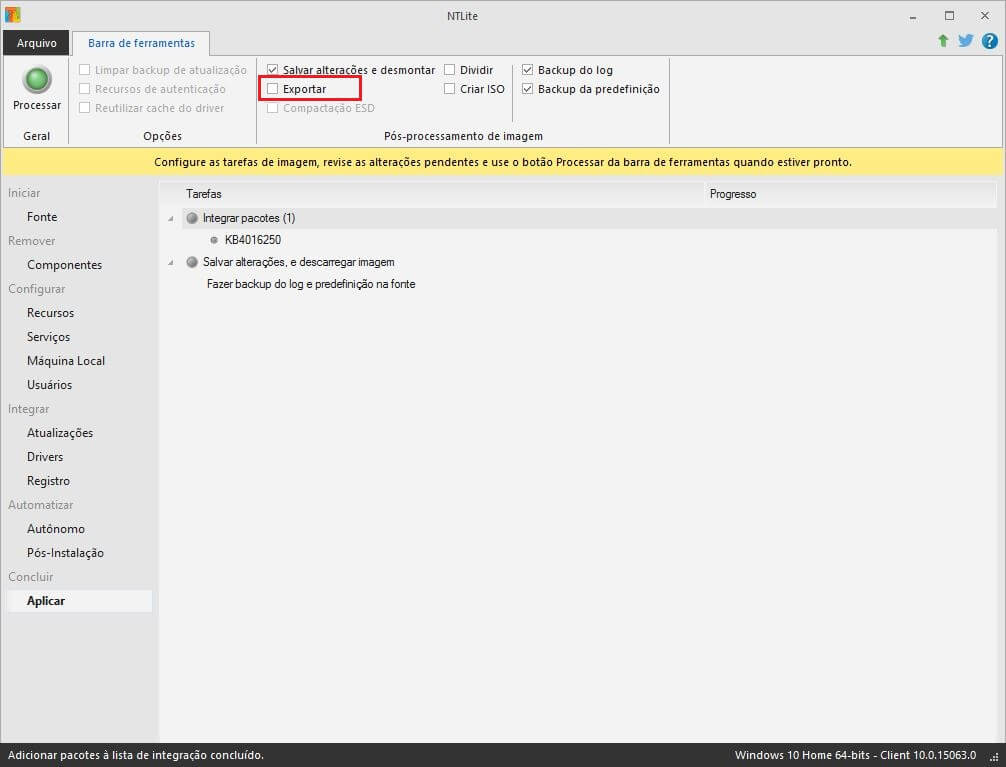This screenshot has width=1006, height=767.
Task: Close the NTLite window
Action: pyautogui.click(x=985, y=16)
